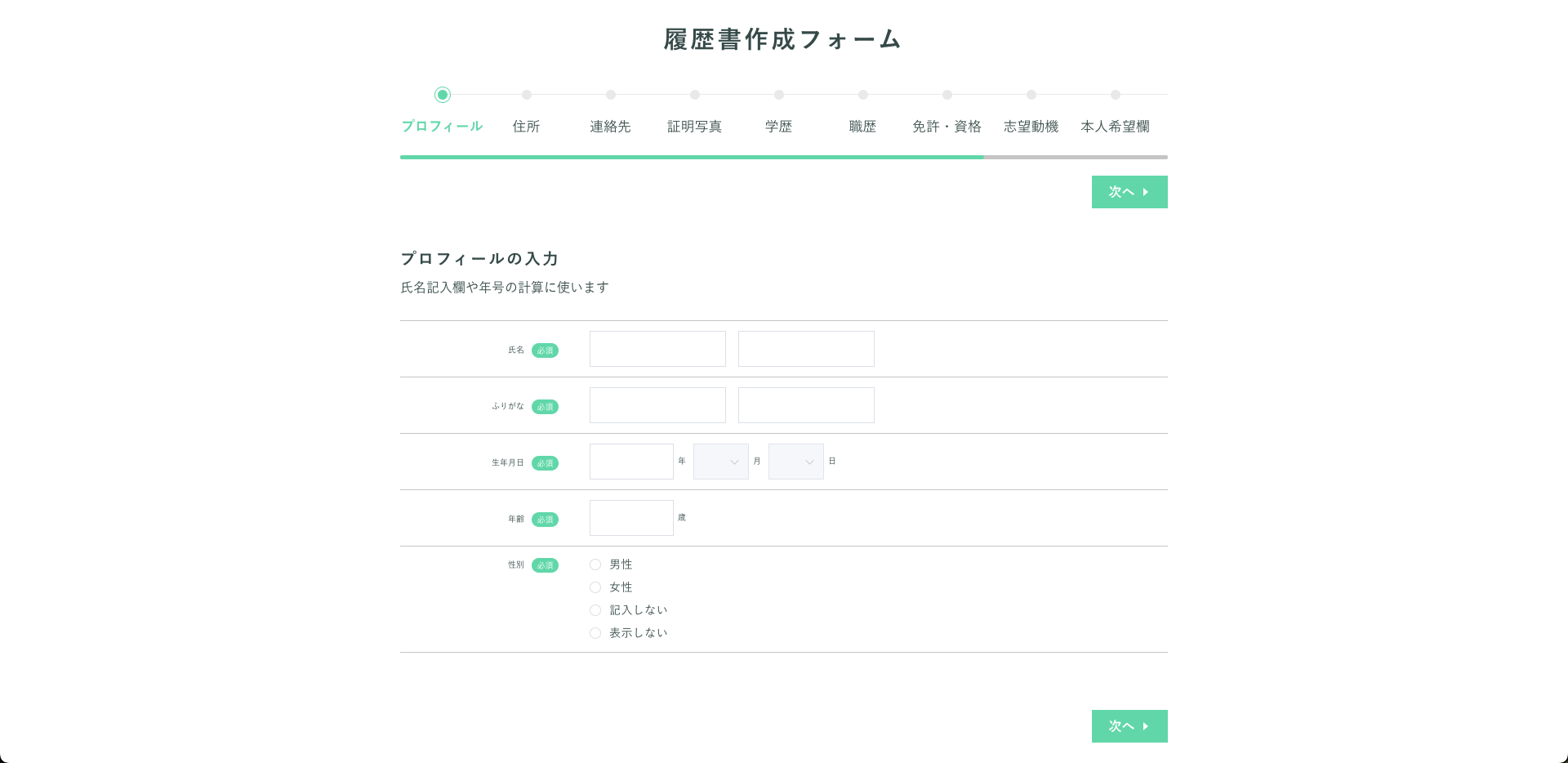The height and width of the screenshot is (763, 1568).
Task: Focus the second 氏名 input field
Action: coord(806,349)
